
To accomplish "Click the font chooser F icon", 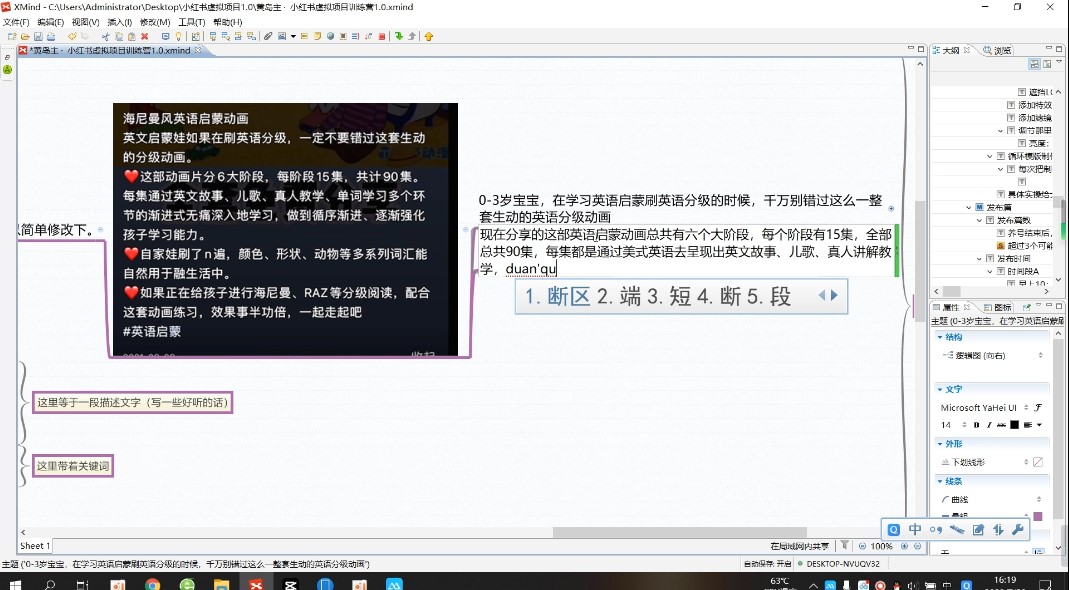I will tap(1038, 408).
